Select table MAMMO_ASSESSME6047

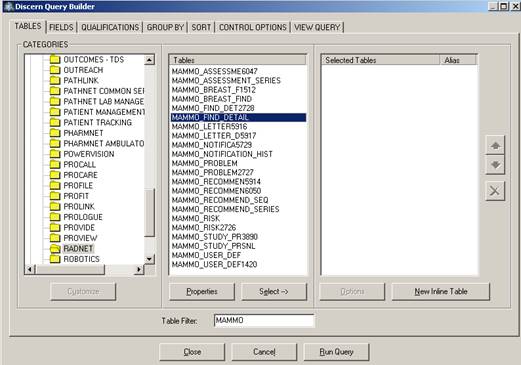[215, 71]
